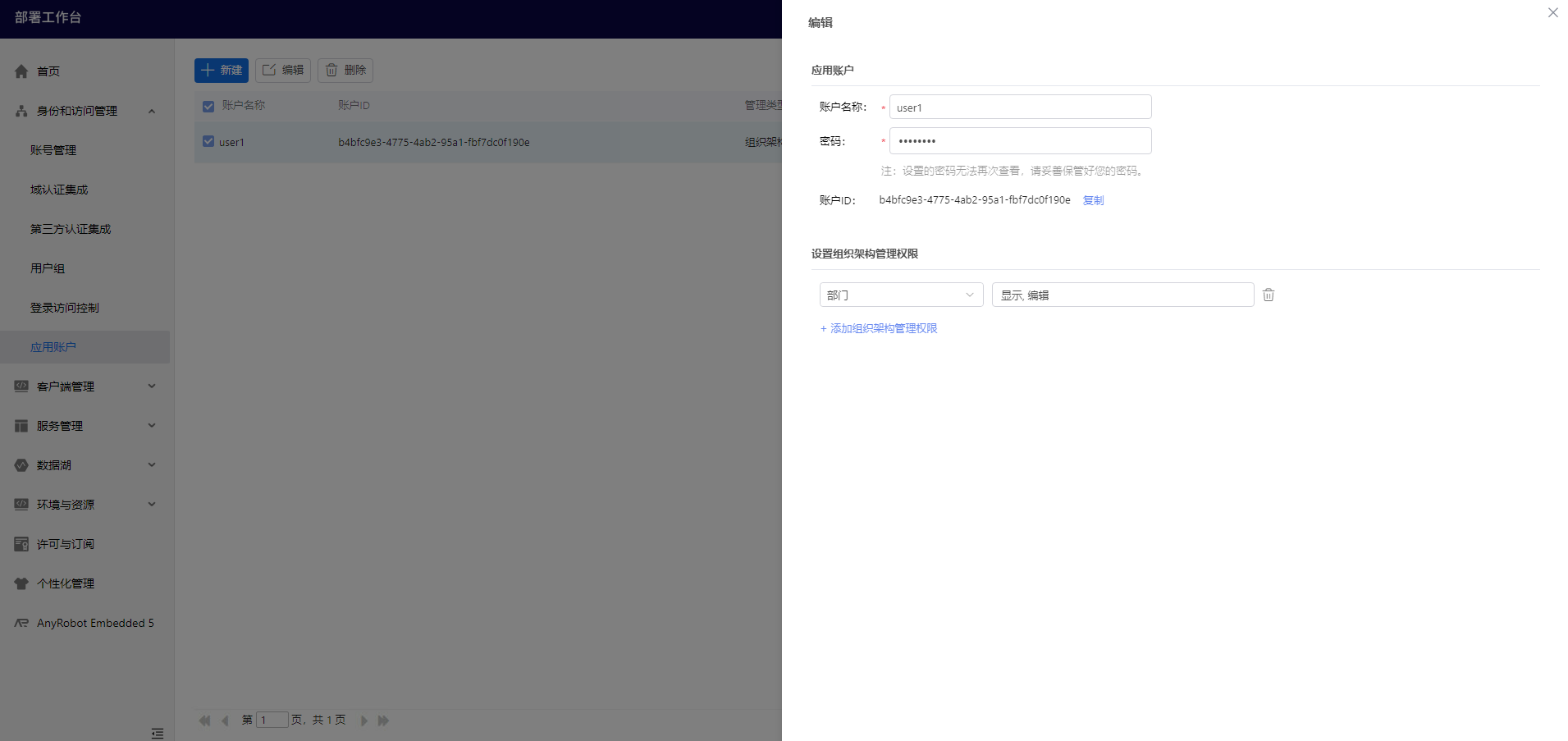Open AnyRobot Embedded 5 menu item
Image resolution: width=1568 pixels, height=741 pixels.
pyautogui.click(x=95, y=623)
